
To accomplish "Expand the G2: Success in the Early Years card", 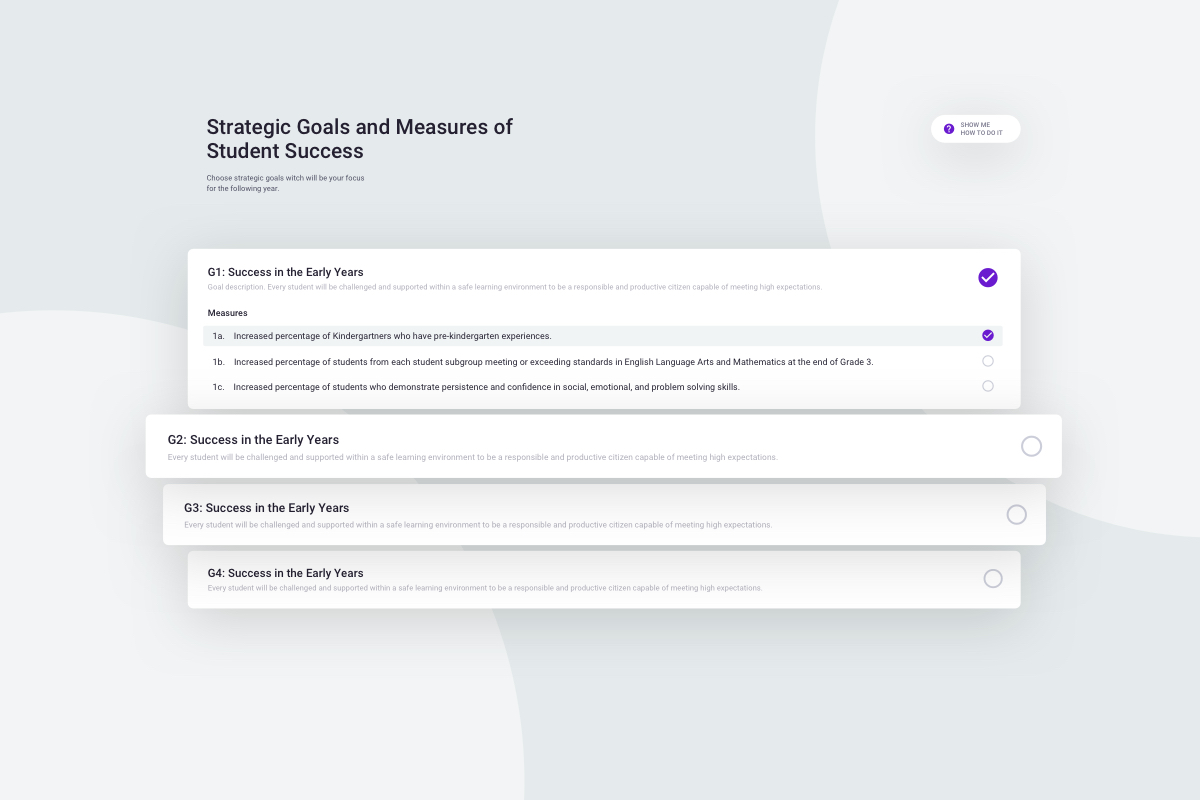I will 253,440.
